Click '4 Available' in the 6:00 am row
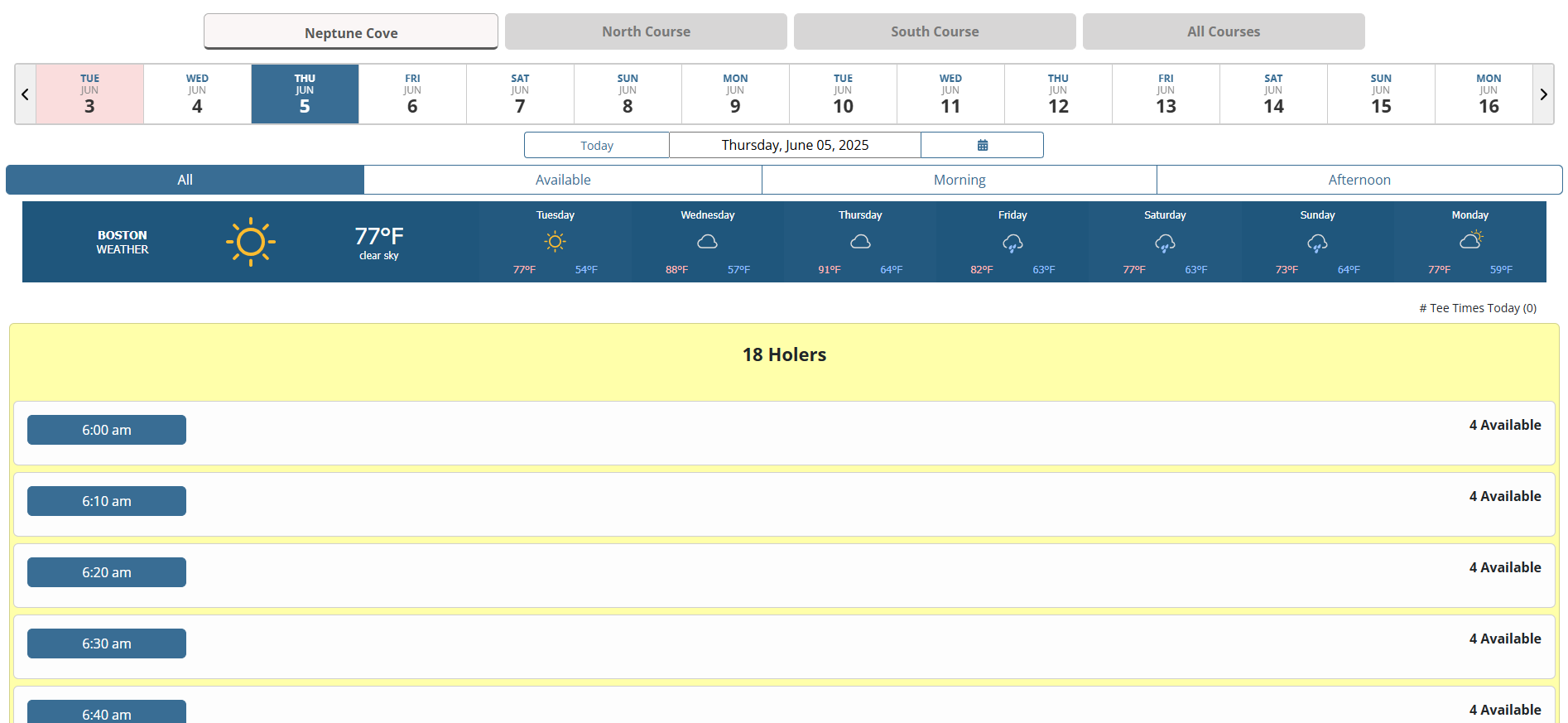 click(x=1505, y=425)
